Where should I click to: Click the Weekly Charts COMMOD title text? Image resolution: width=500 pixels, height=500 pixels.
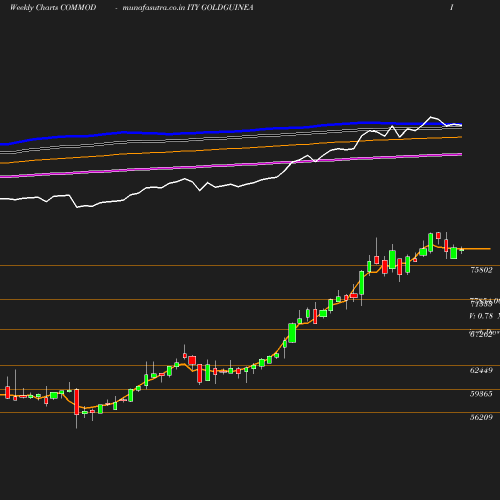(53, 7)
